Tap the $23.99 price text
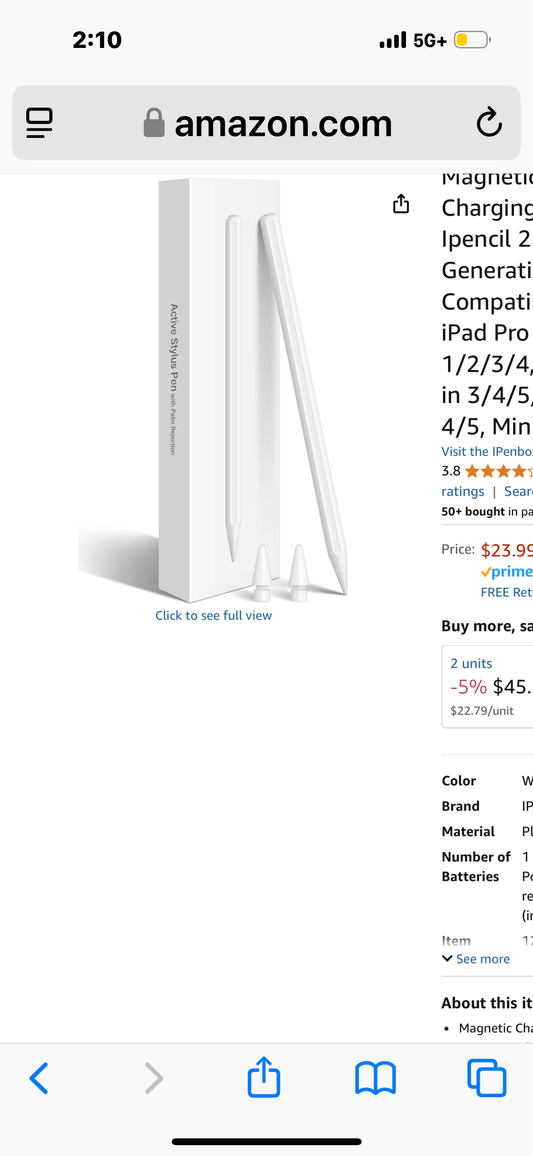The image size is (533, 1156). [506, 550]
